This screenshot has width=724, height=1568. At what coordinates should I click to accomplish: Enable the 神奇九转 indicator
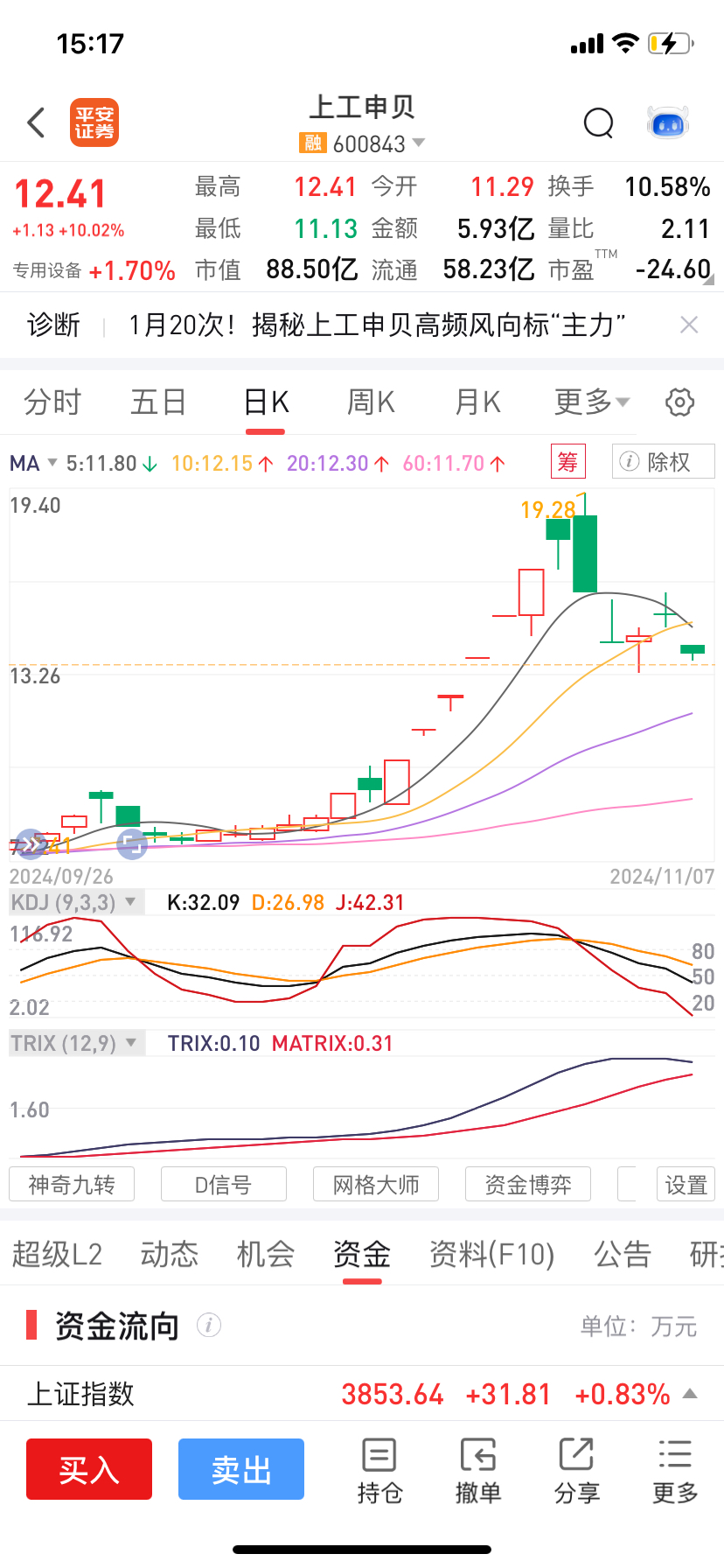tap(72, 1185)
